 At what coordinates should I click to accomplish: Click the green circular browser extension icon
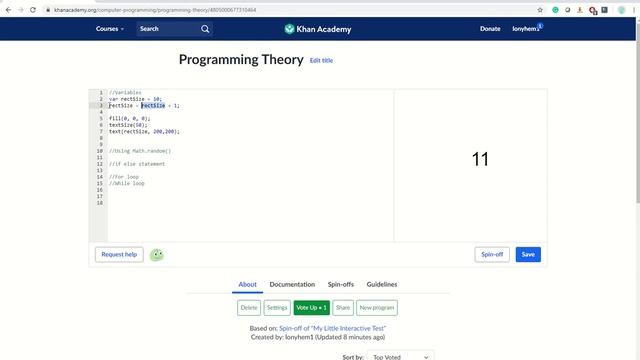pos(555,10)
